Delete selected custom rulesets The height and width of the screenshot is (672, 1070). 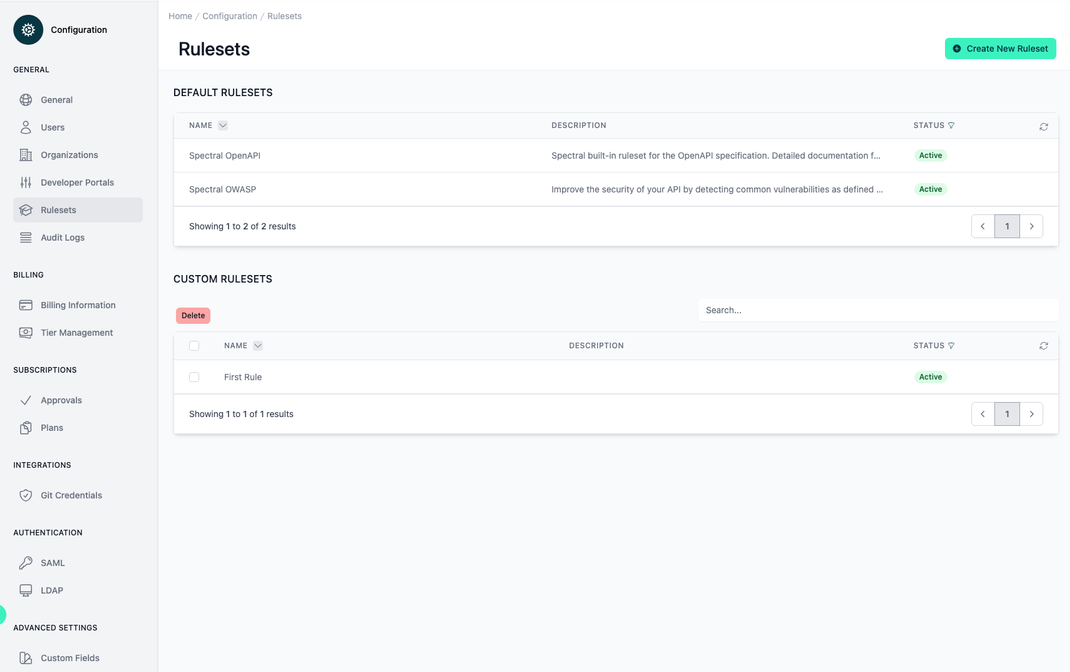[x=192, y=315]
